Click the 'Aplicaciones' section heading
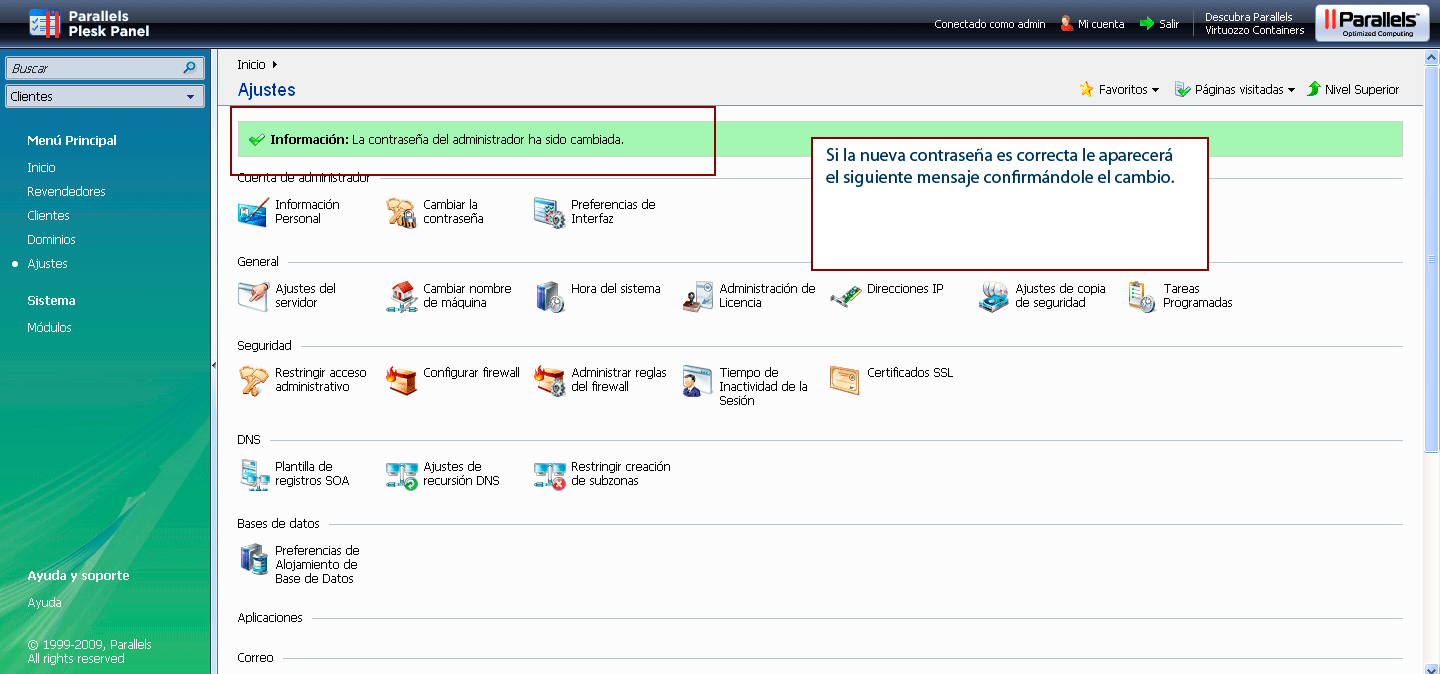The image size is (1440, 674). coord(270,618)
